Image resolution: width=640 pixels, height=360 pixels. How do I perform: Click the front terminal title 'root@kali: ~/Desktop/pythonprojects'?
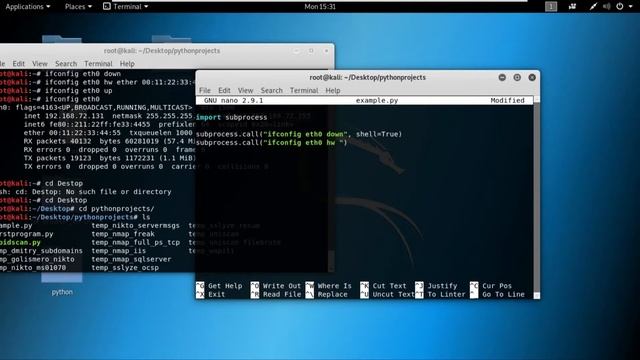pos(367,78)
